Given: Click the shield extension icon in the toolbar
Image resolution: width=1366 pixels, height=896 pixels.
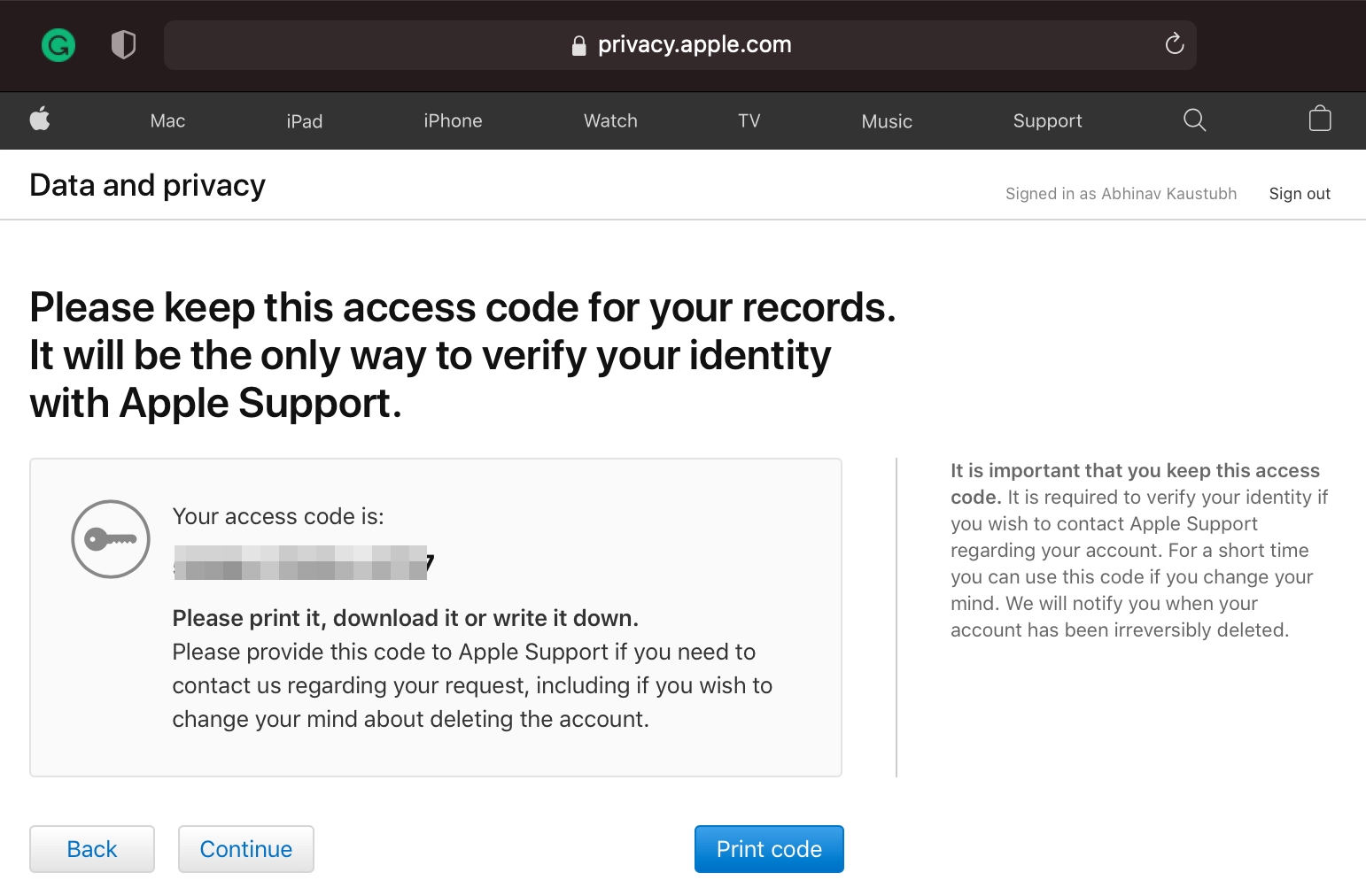Looking at the screenshot, I should (123, 44).
